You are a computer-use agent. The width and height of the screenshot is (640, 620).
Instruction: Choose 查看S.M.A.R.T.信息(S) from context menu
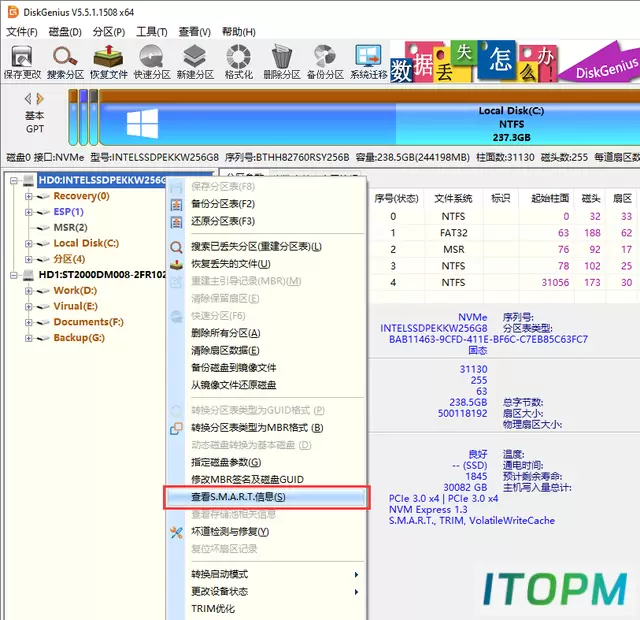pos(266,497)
